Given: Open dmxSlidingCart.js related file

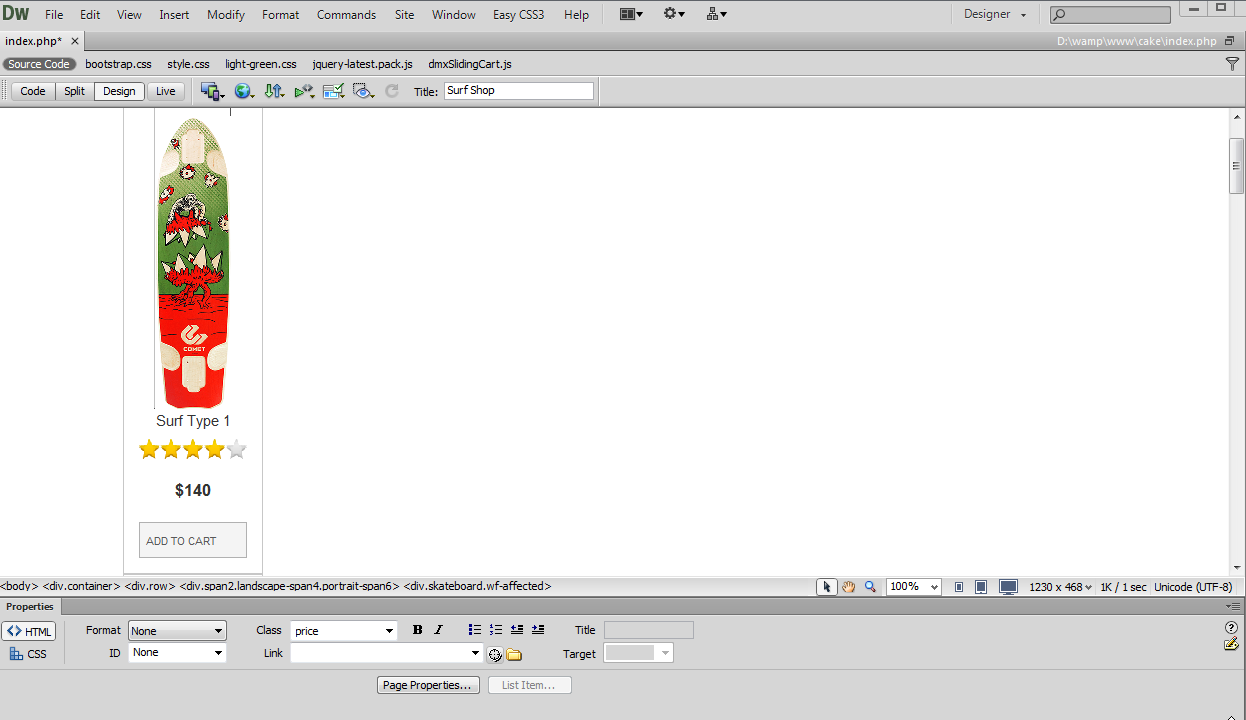Looking at the screenshot, I should pyautogui.click(x=470, y=64).
